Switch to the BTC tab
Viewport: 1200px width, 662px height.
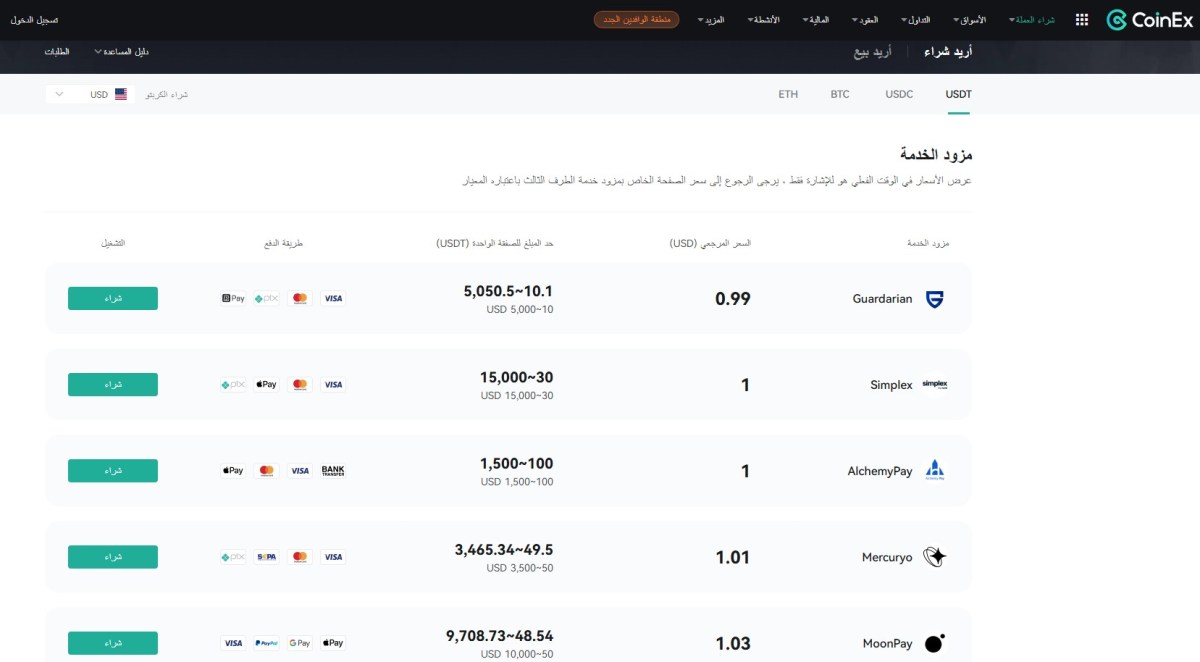(x=840, y=94)
